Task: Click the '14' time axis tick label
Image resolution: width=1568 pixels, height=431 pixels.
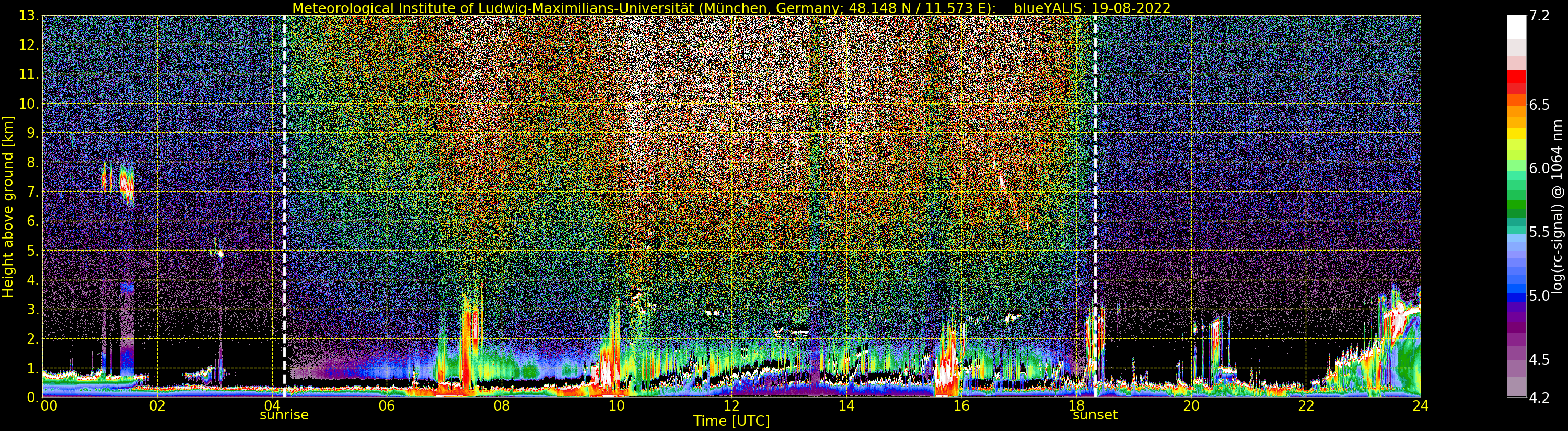Action: (x=846, y=405)
